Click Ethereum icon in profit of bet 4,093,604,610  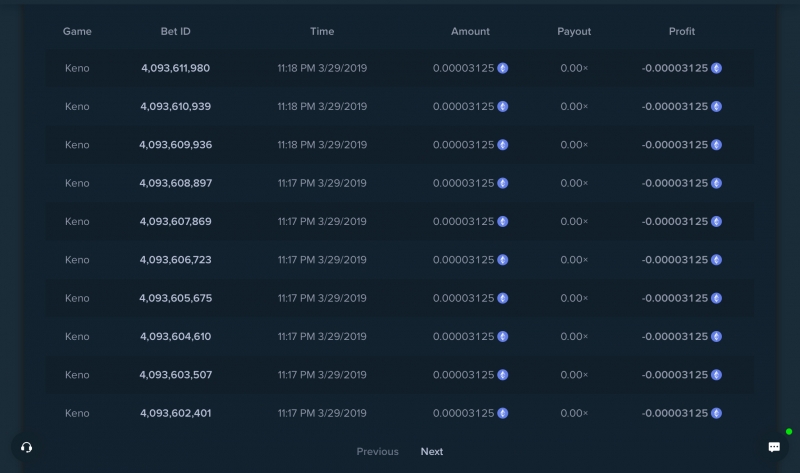point(716,336)
